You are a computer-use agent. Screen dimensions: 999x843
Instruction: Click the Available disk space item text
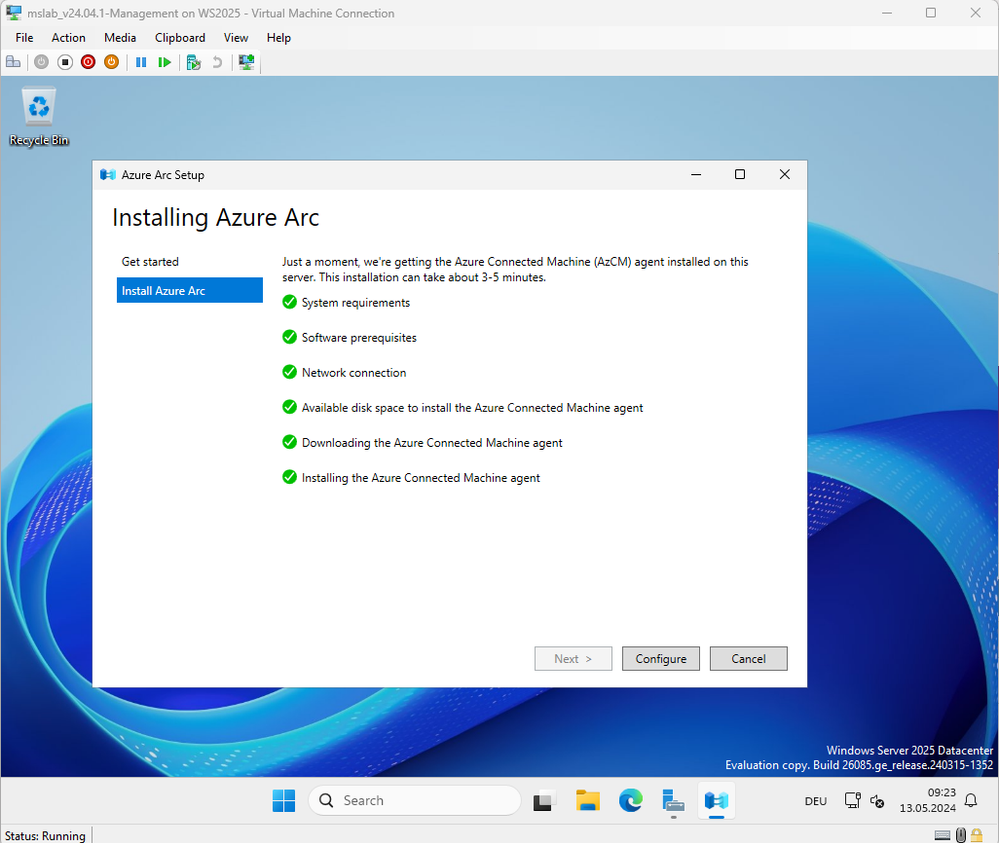[x=472, y=408]
